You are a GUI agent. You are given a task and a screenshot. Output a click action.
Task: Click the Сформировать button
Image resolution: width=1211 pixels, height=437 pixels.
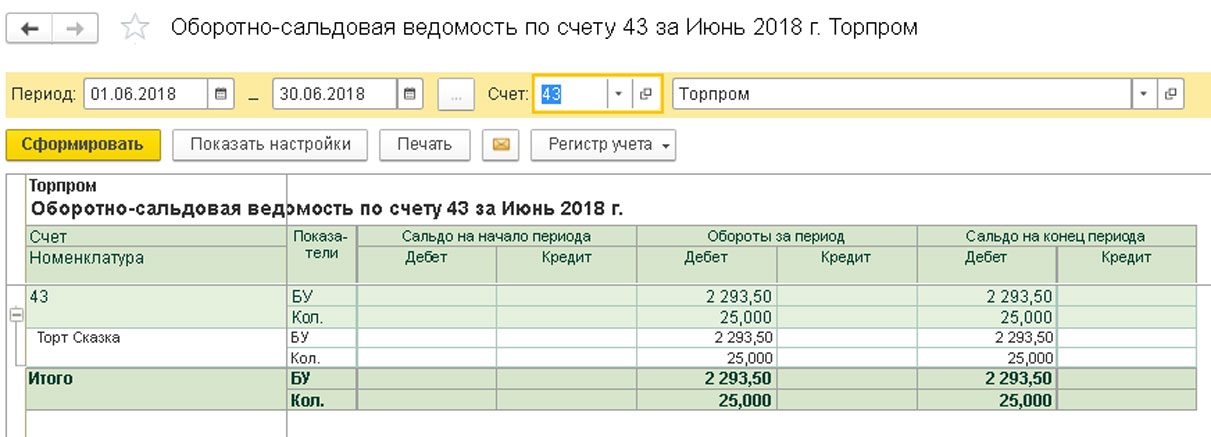coord(83,145)
